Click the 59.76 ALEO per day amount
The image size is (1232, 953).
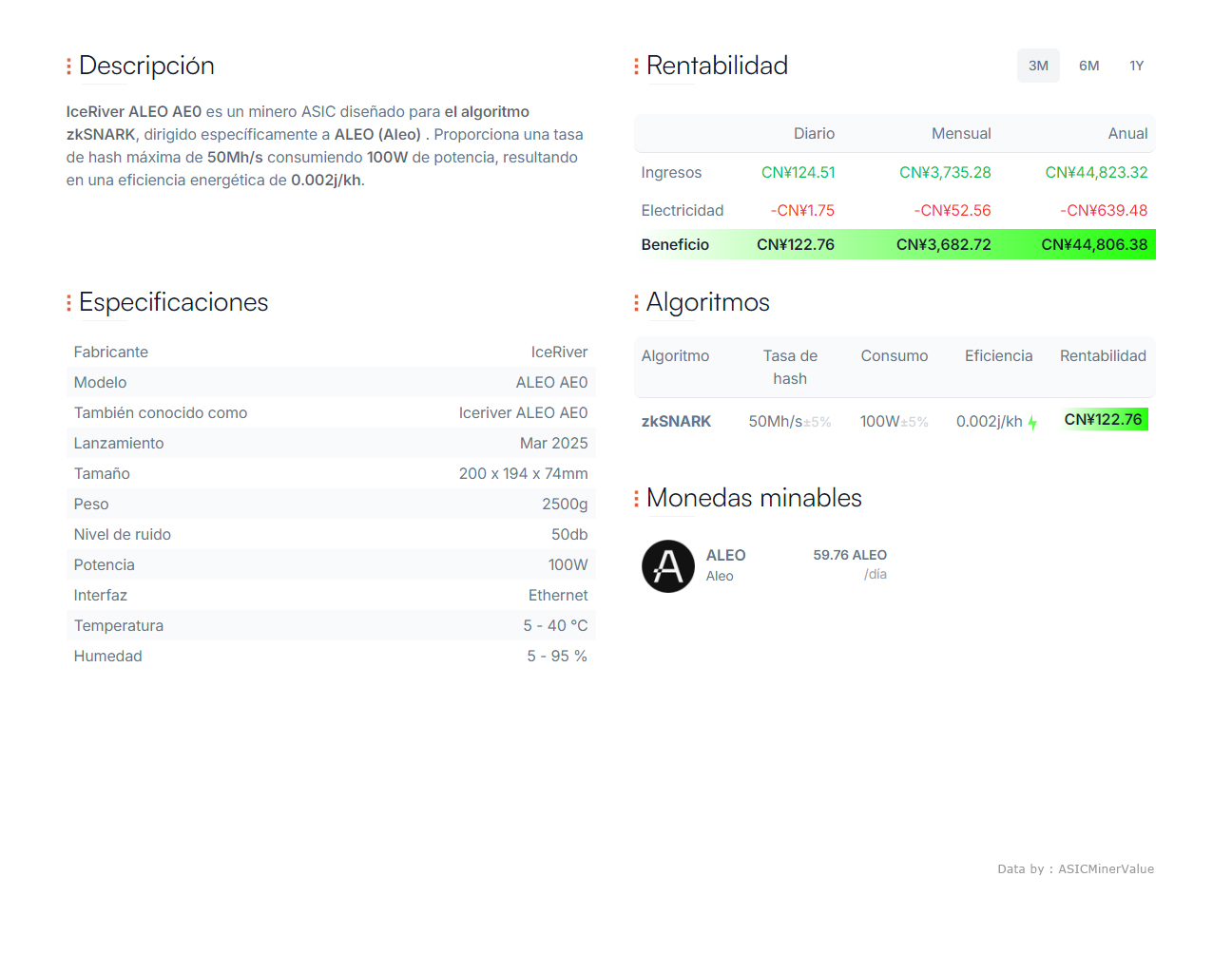[850, 555]
